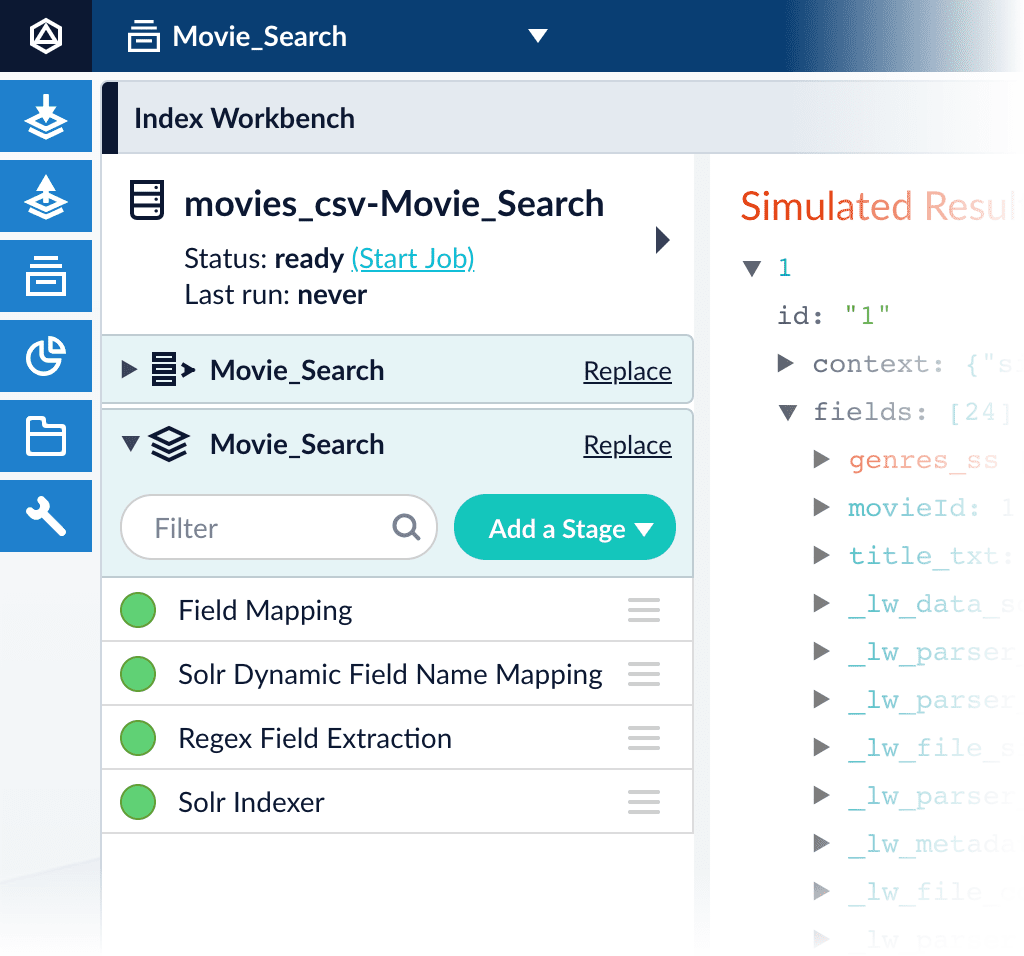Click the Start Job link

pyautogui.click(x=413, y=259)
